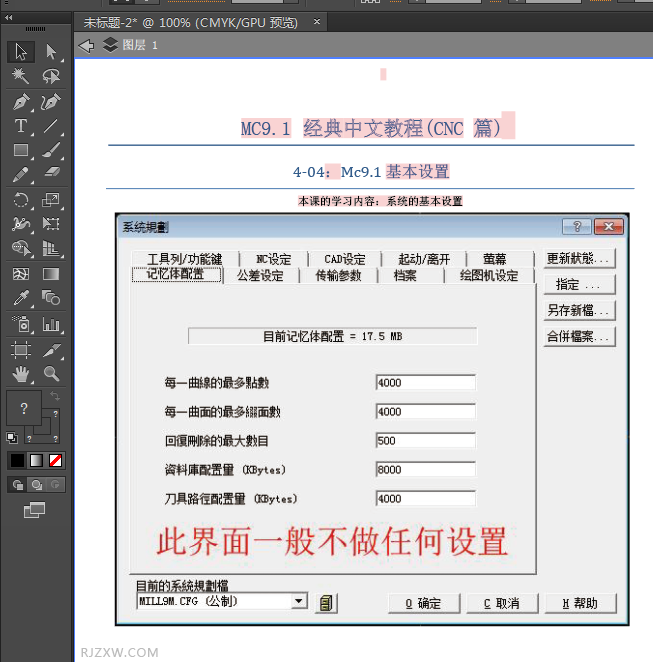Pick the Pencil tool
The height and width of the screenshot is (662, 653).
[21, 174]
